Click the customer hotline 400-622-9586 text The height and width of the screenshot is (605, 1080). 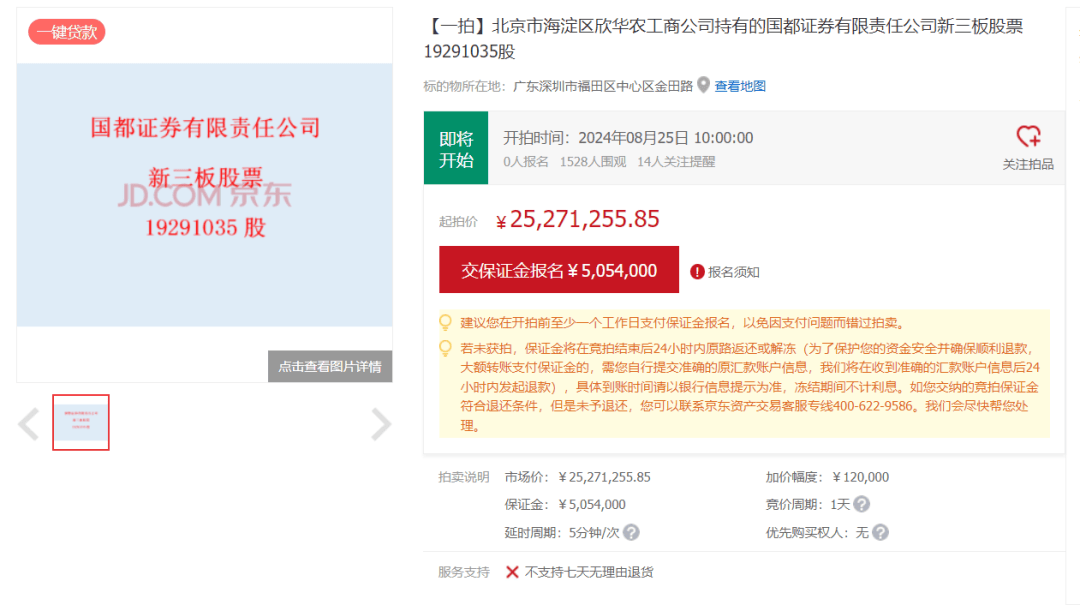point(875,406)
